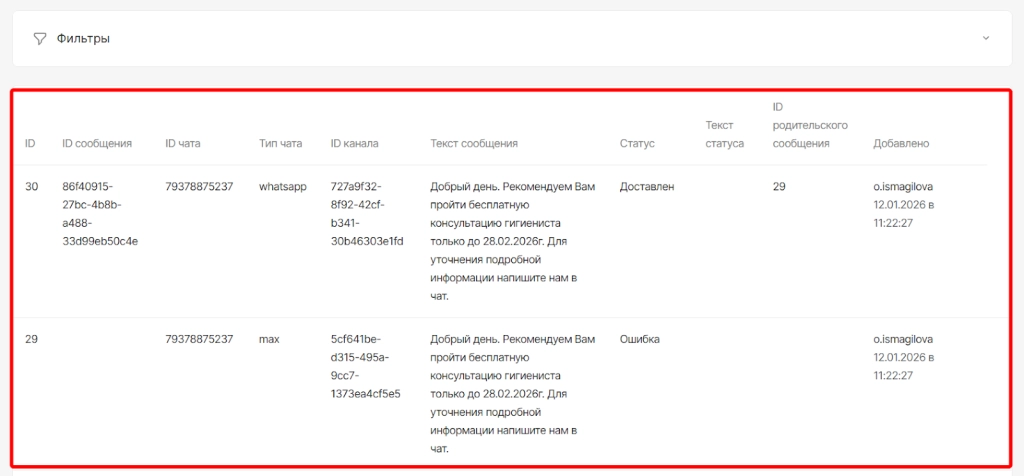
Task: Click the Статус column header
Action: pos(637,144)
